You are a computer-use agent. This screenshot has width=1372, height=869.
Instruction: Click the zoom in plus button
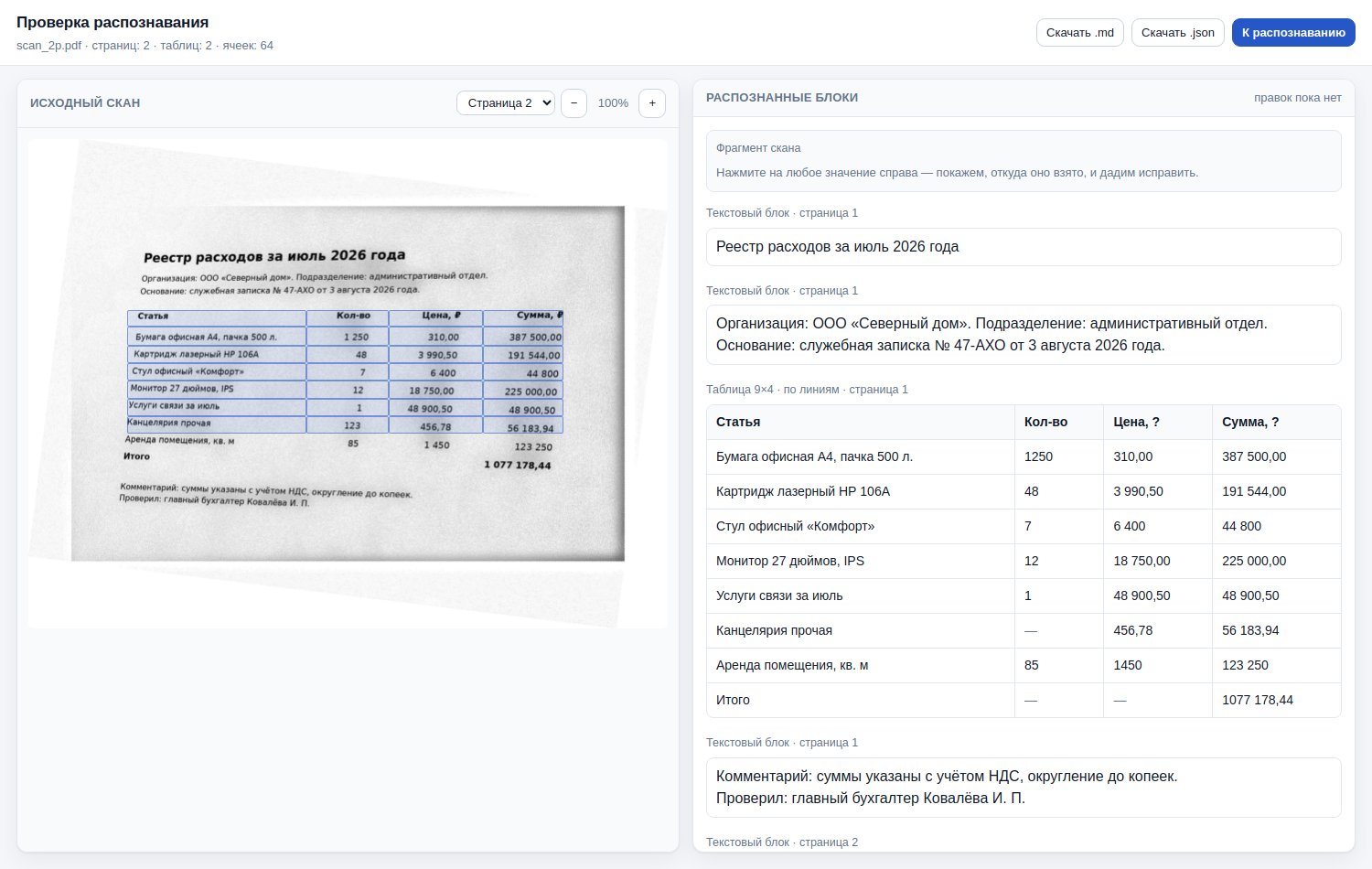(x=652, y=103)
